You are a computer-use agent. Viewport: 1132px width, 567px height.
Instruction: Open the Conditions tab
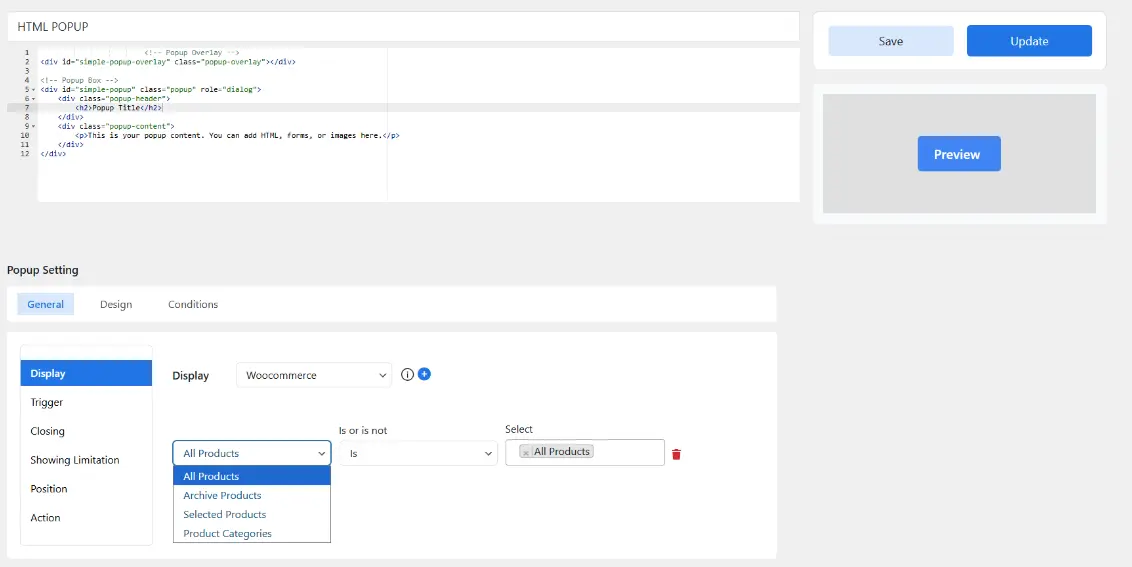click(193, 304)
